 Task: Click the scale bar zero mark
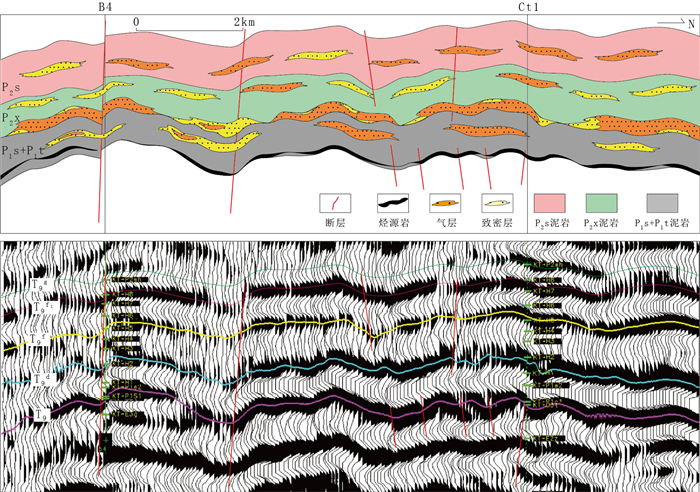click(135, 21)
